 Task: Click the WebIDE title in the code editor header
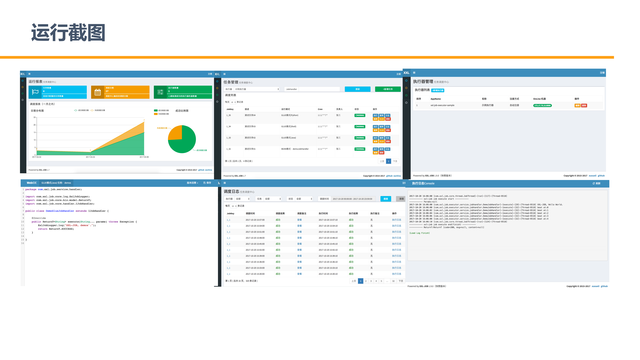[31, 183]
